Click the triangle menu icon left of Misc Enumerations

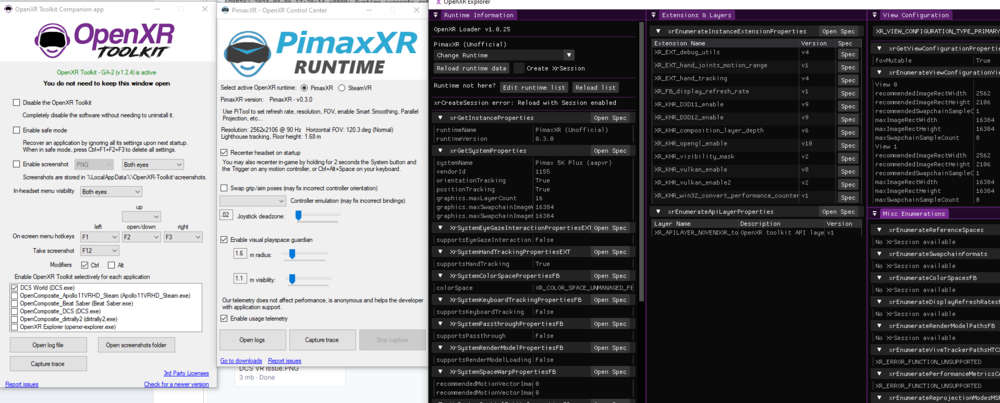click(874, 214)
